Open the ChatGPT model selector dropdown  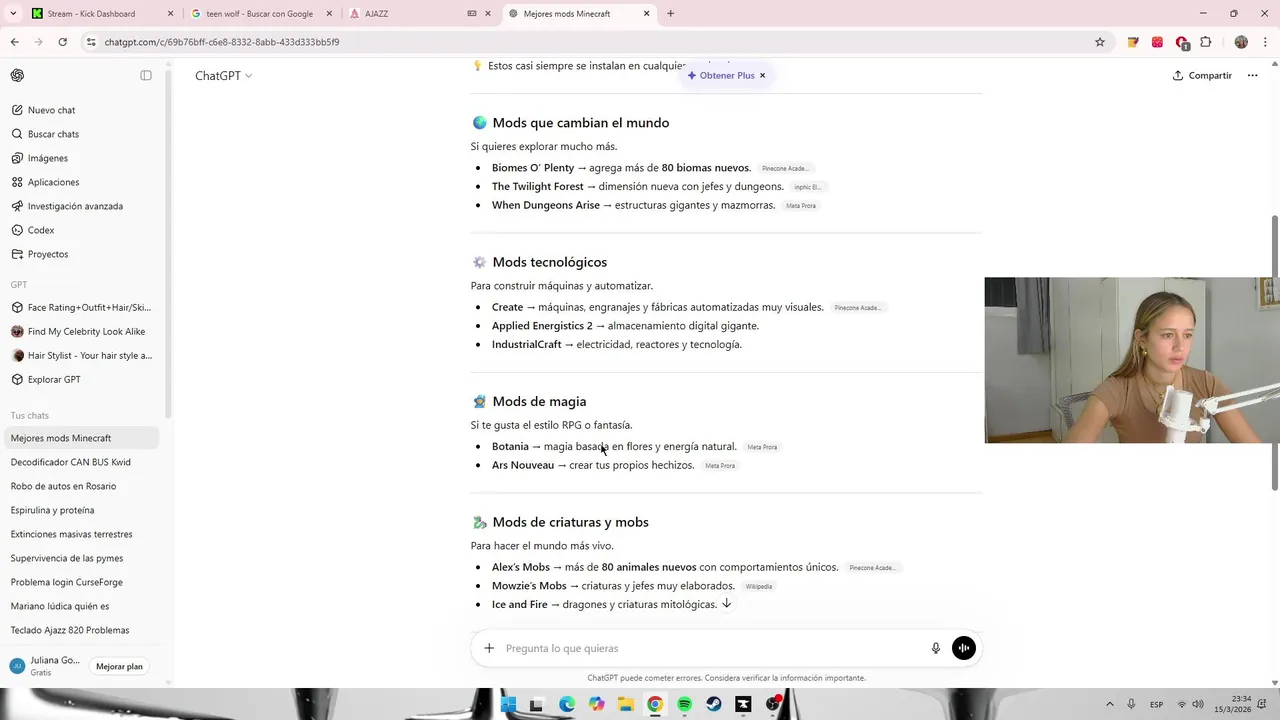point(223,76)
